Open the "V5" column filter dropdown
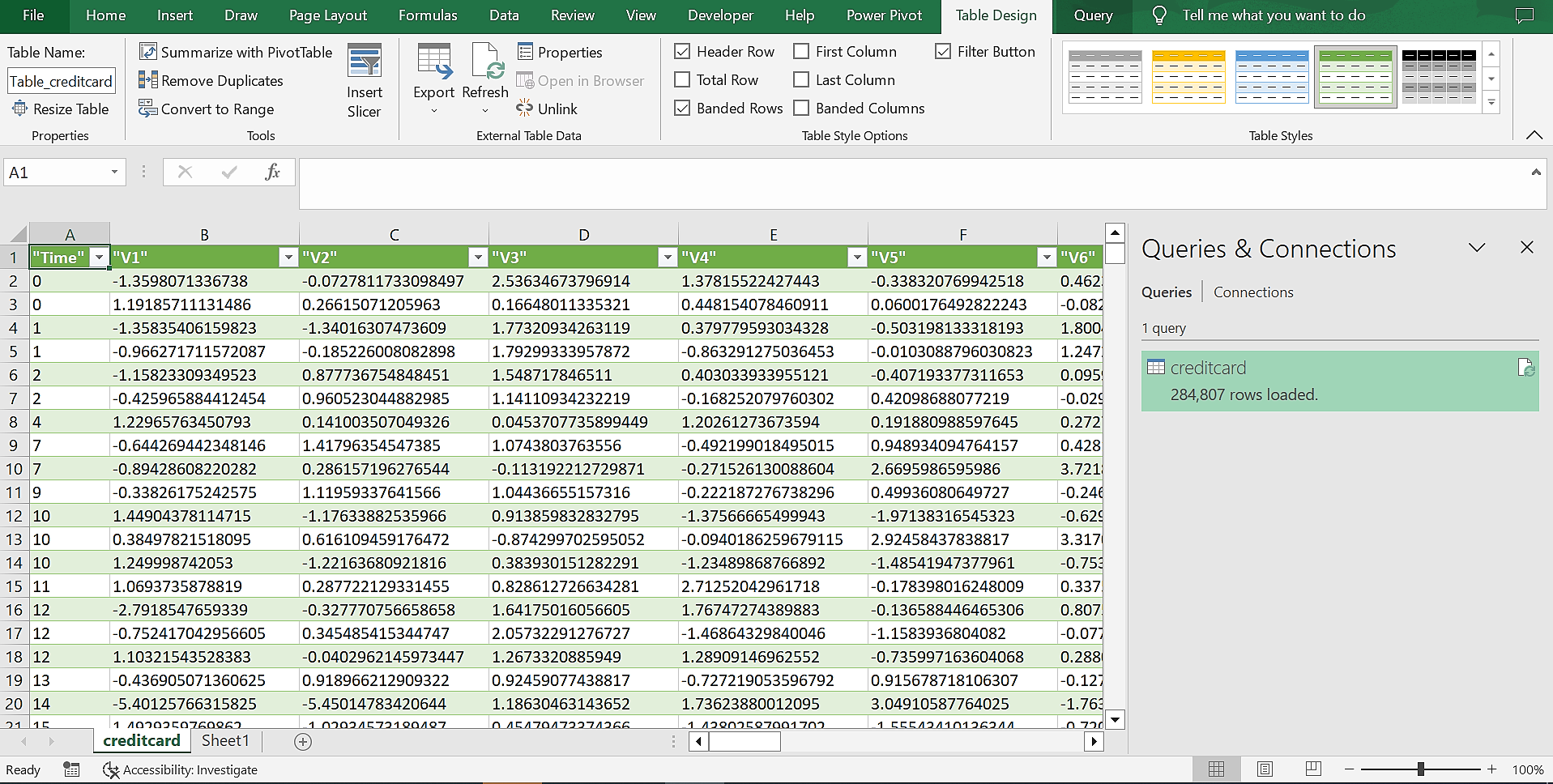1553x784 pixels. pyautogui.click(x=1047, y=257)
